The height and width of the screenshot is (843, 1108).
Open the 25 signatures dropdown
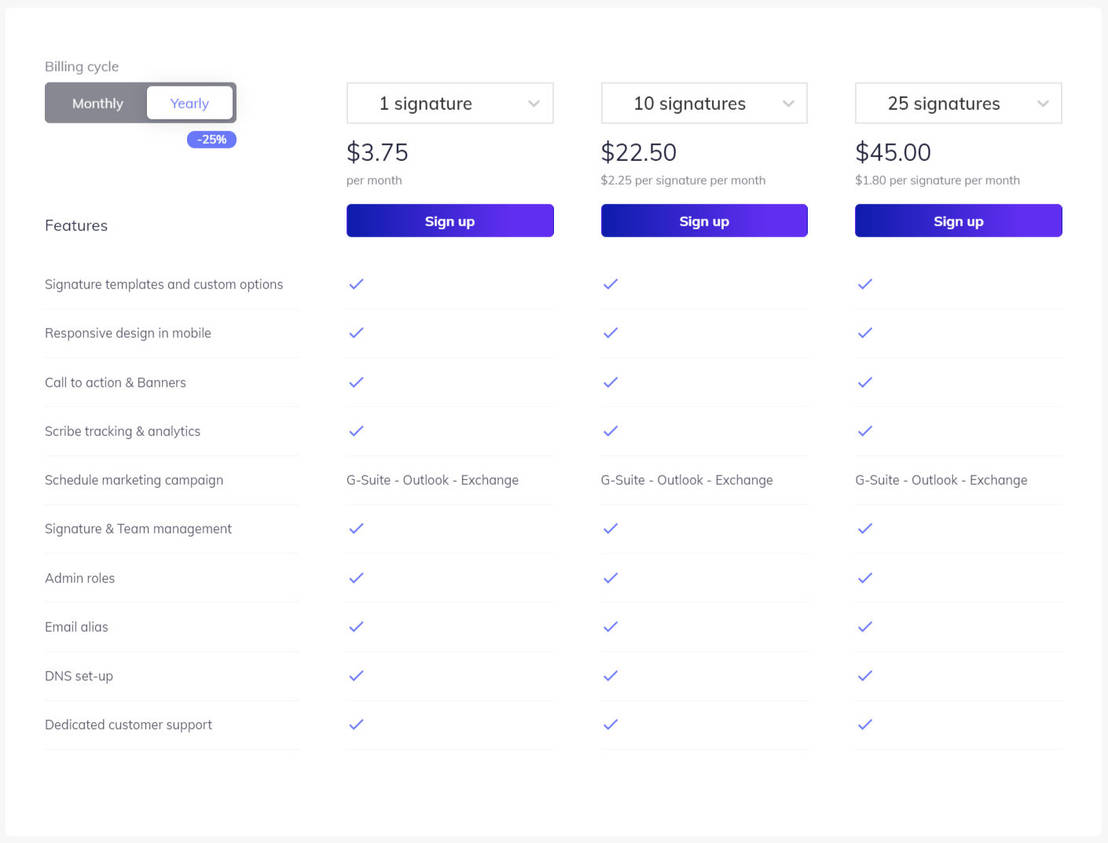[957, 103]
